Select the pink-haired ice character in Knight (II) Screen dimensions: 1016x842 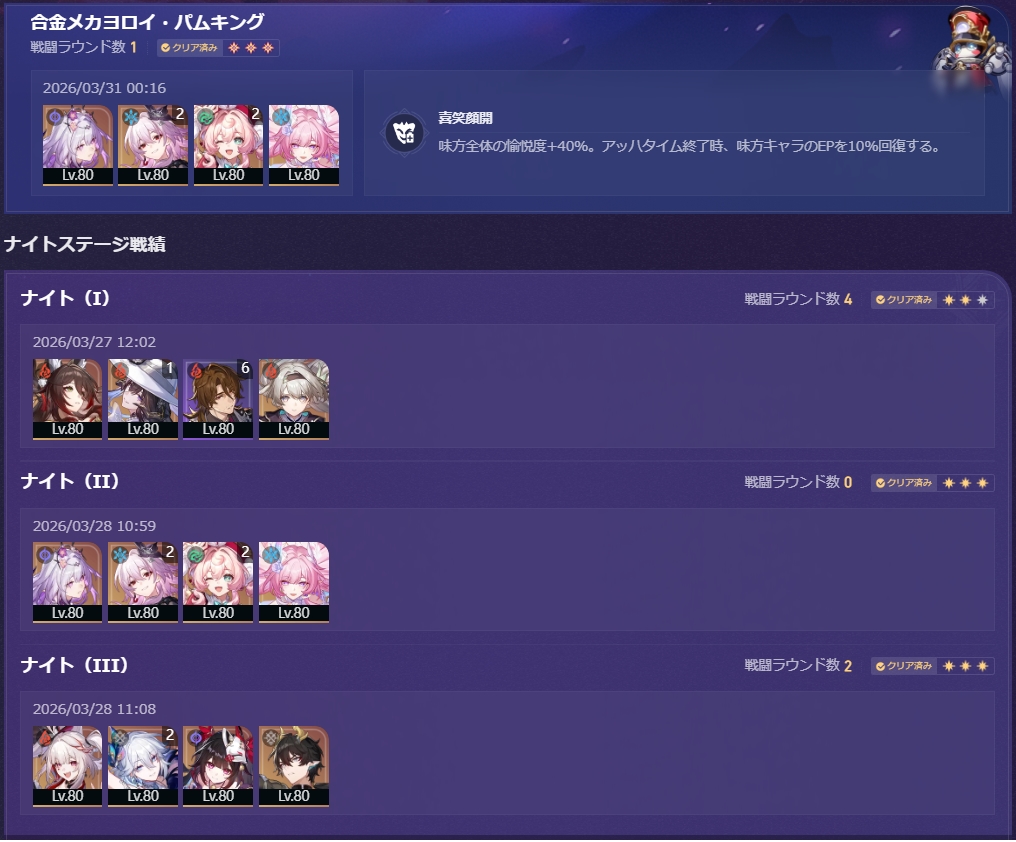[x=294, y=583]
